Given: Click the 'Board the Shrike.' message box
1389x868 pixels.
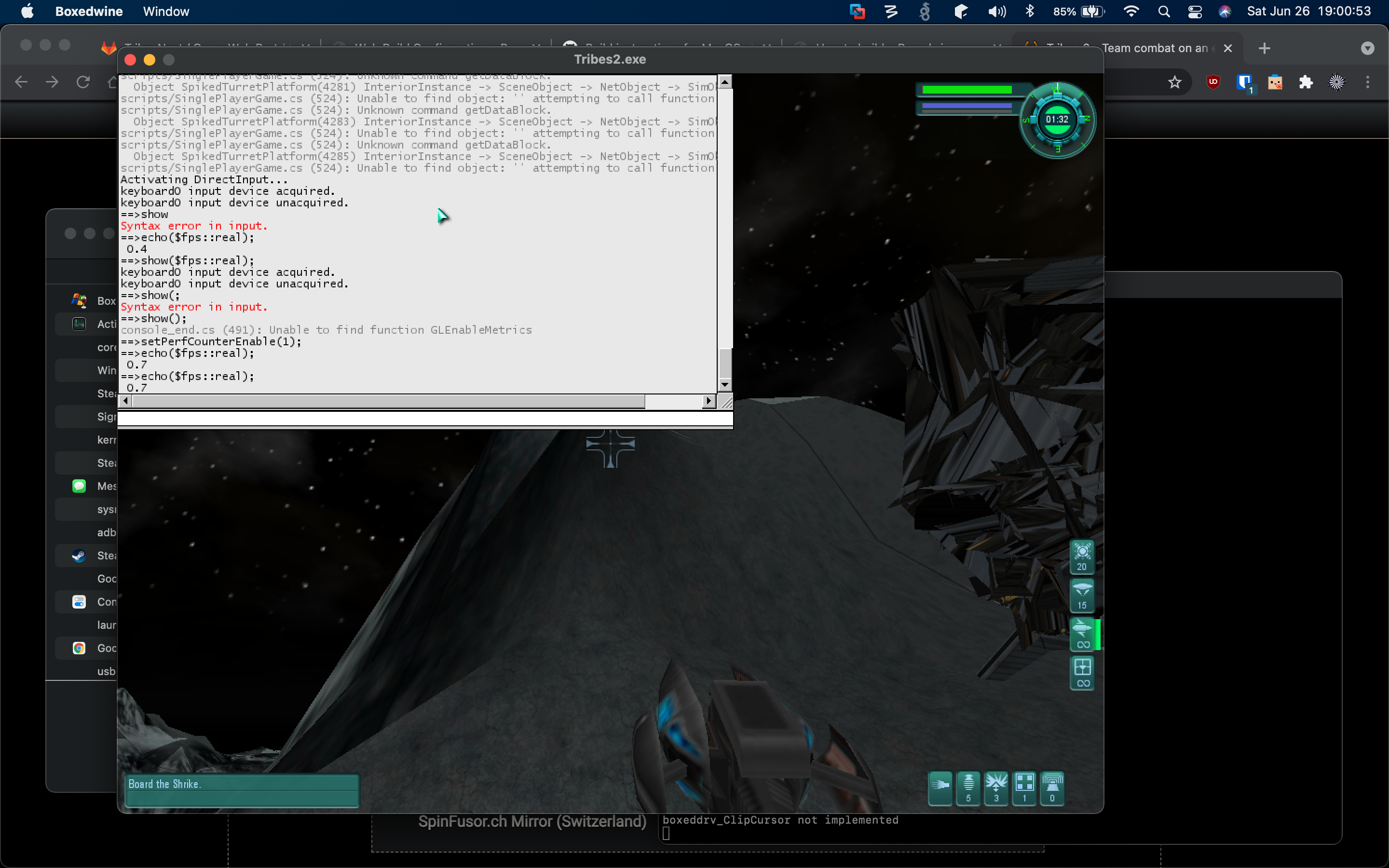Looking at the screenshot, I should pos(242,790).
